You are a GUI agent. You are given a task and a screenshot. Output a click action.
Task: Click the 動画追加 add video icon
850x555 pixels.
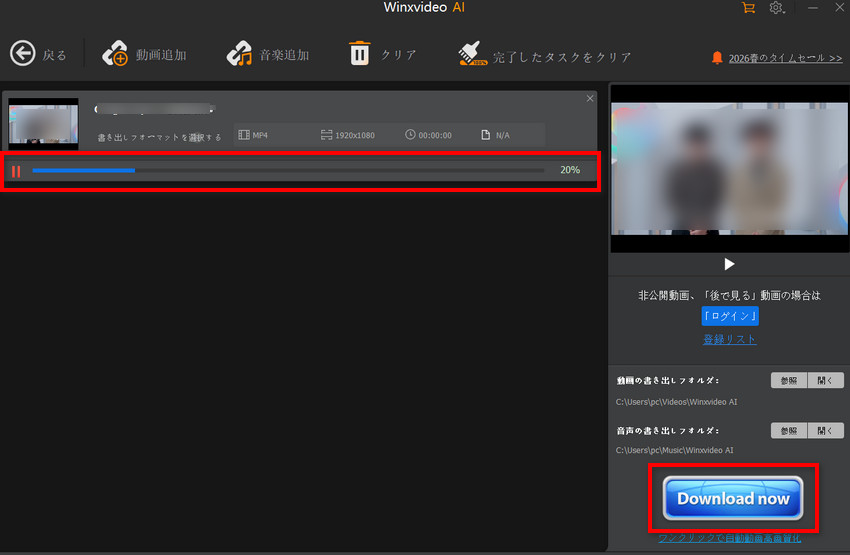115,54
